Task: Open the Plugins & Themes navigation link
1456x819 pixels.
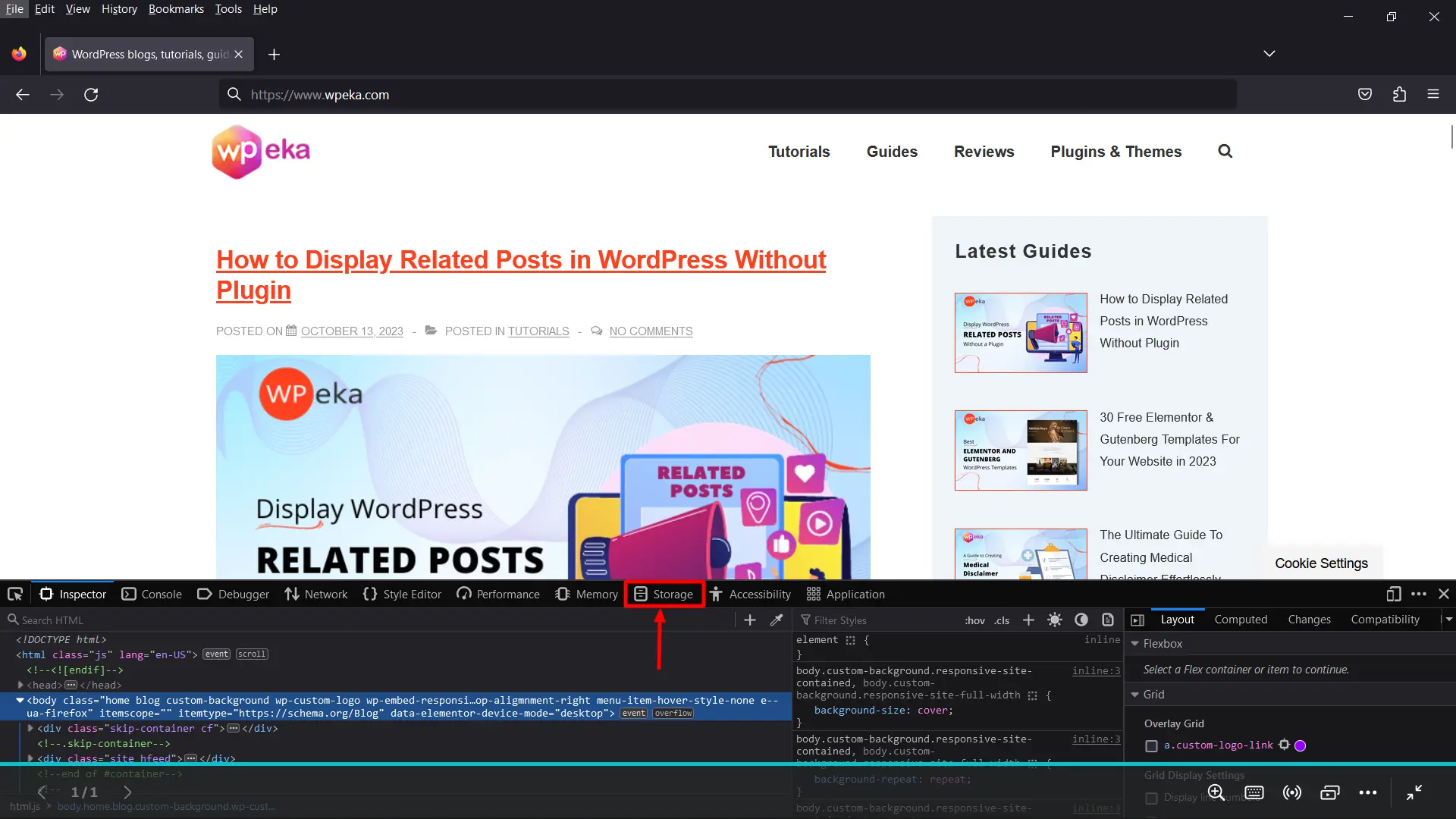Action: pos(1116,152)
